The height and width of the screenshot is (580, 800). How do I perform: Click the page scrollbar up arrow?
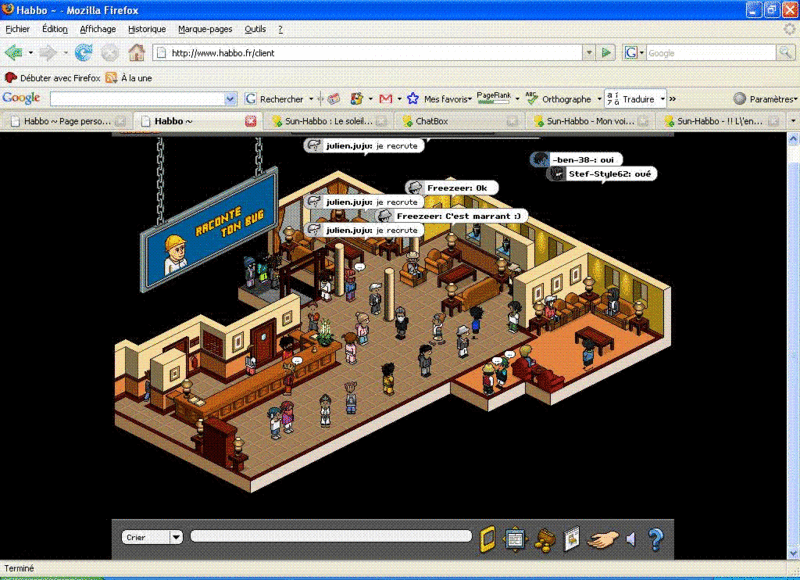tap(793, 138)
